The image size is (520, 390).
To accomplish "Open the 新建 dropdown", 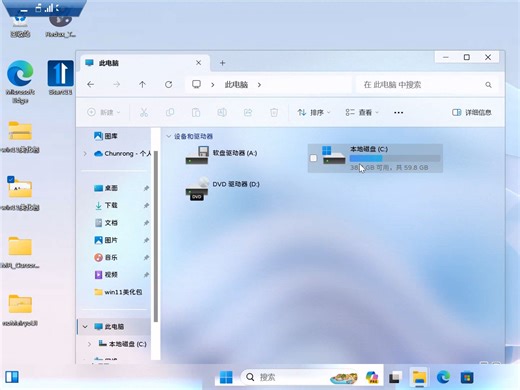I will [x=104, y=112].
